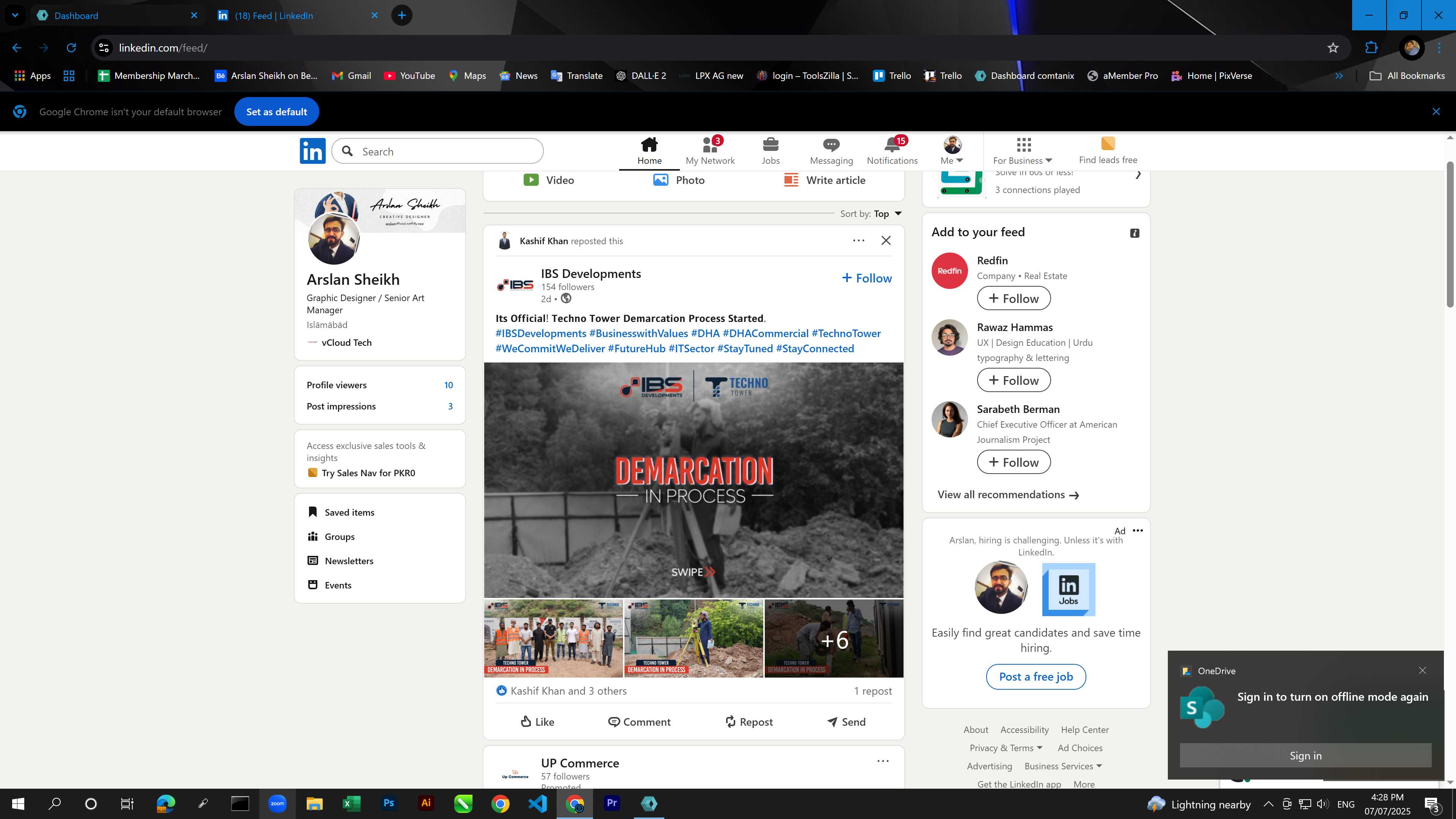Switch to the Dashboard tab
Image resolution: width=1456 pixels, height=819 pixels.
[x=118, y=15]
